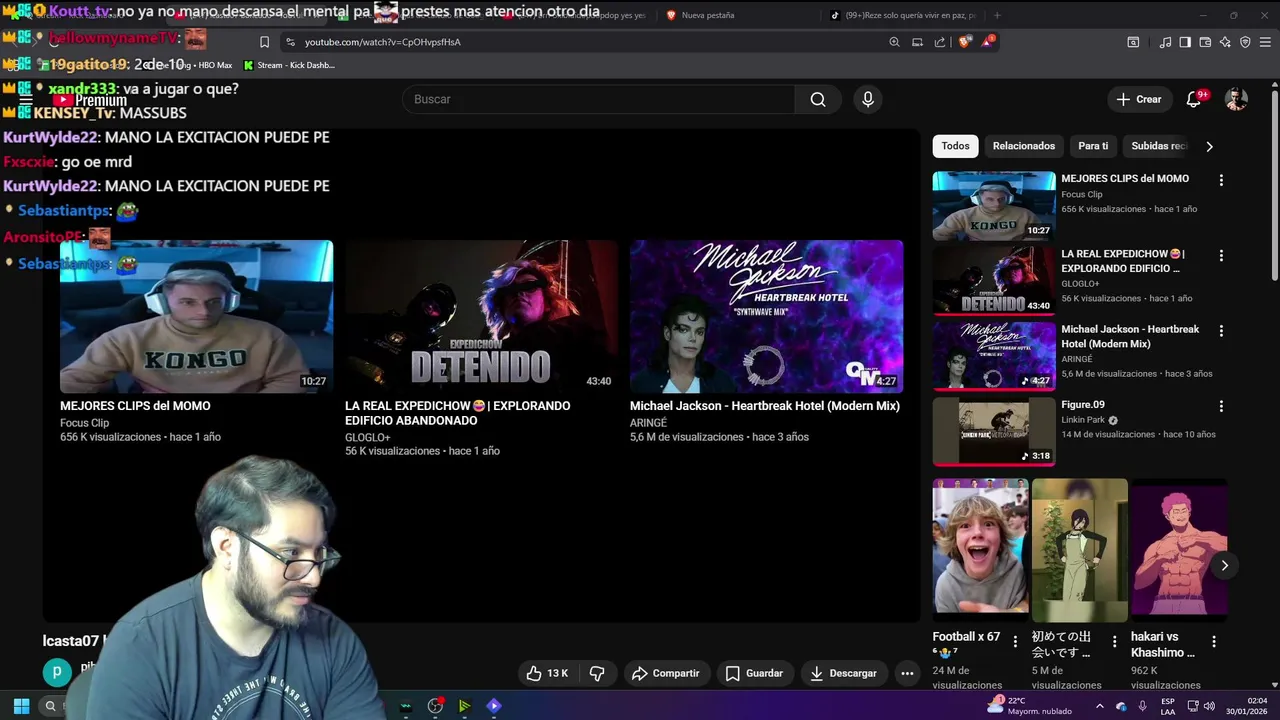Click the ESP LAA language indicator
Image resolution: width=1280 pixels, height=720 pixels.
pos(1168,706)
